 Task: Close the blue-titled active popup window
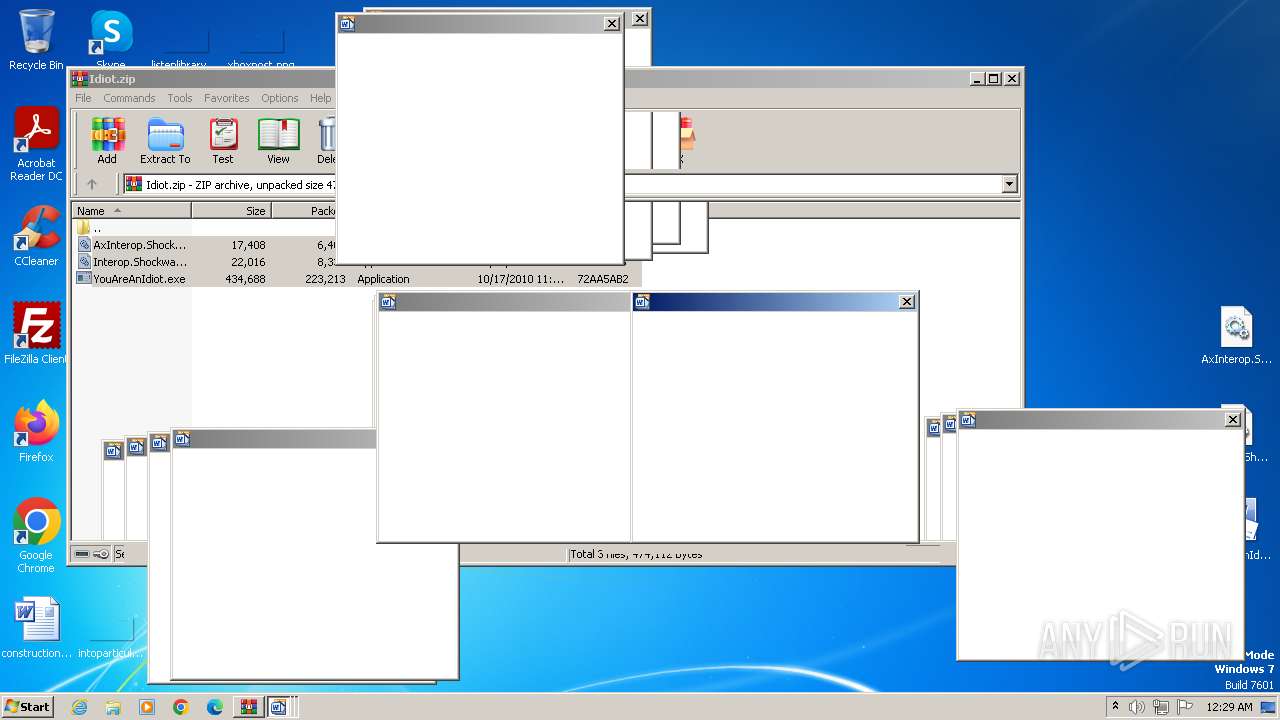907,302
